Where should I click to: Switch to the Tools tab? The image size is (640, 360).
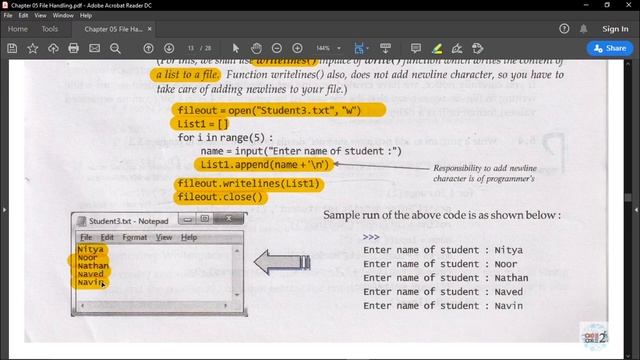click(x=49, y=29)
